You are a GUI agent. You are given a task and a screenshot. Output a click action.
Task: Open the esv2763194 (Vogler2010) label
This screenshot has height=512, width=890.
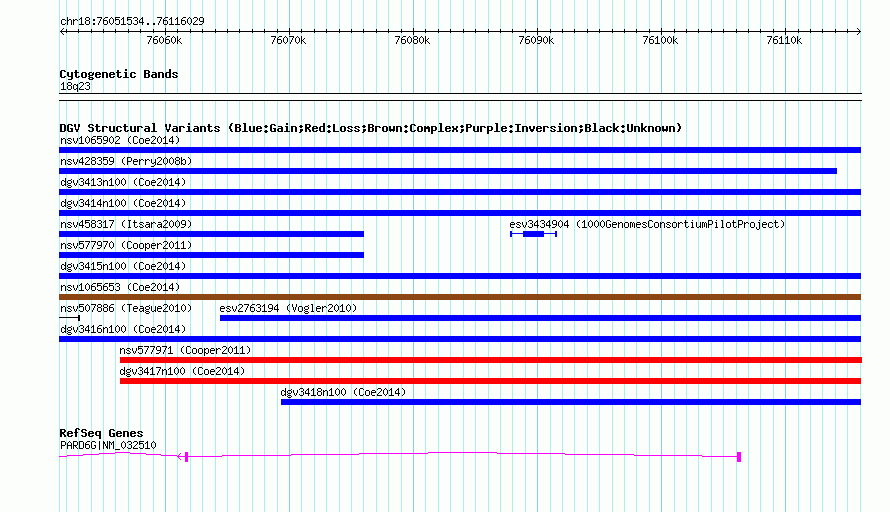[x=288, y=308]
